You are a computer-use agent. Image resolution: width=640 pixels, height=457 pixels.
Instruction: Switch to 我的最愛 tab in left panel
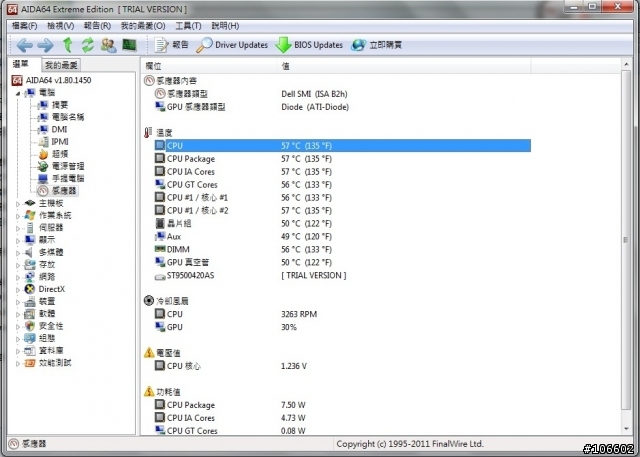[x=61, y=65]
